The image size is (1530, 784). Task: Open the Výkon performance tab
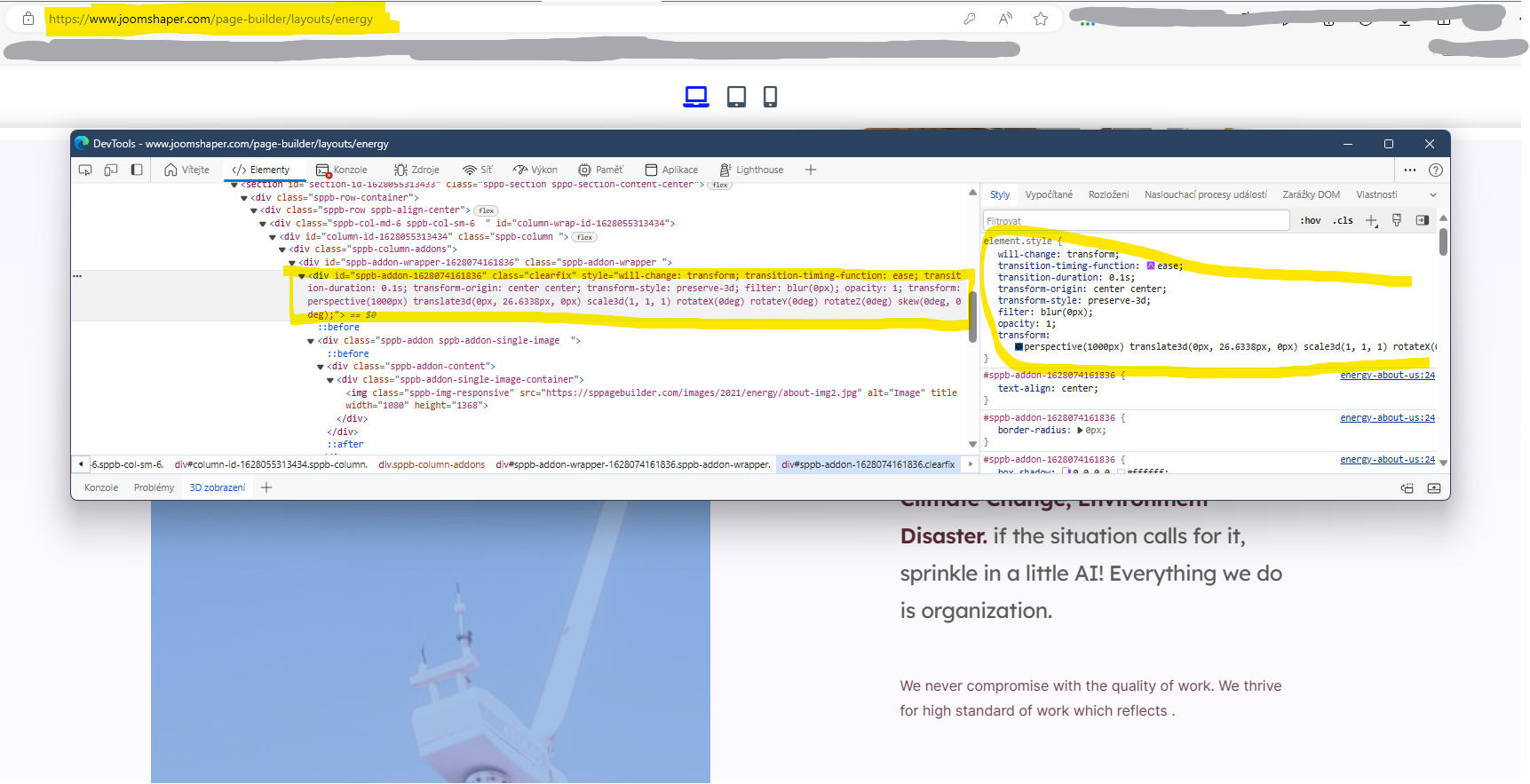click(535, 170)
